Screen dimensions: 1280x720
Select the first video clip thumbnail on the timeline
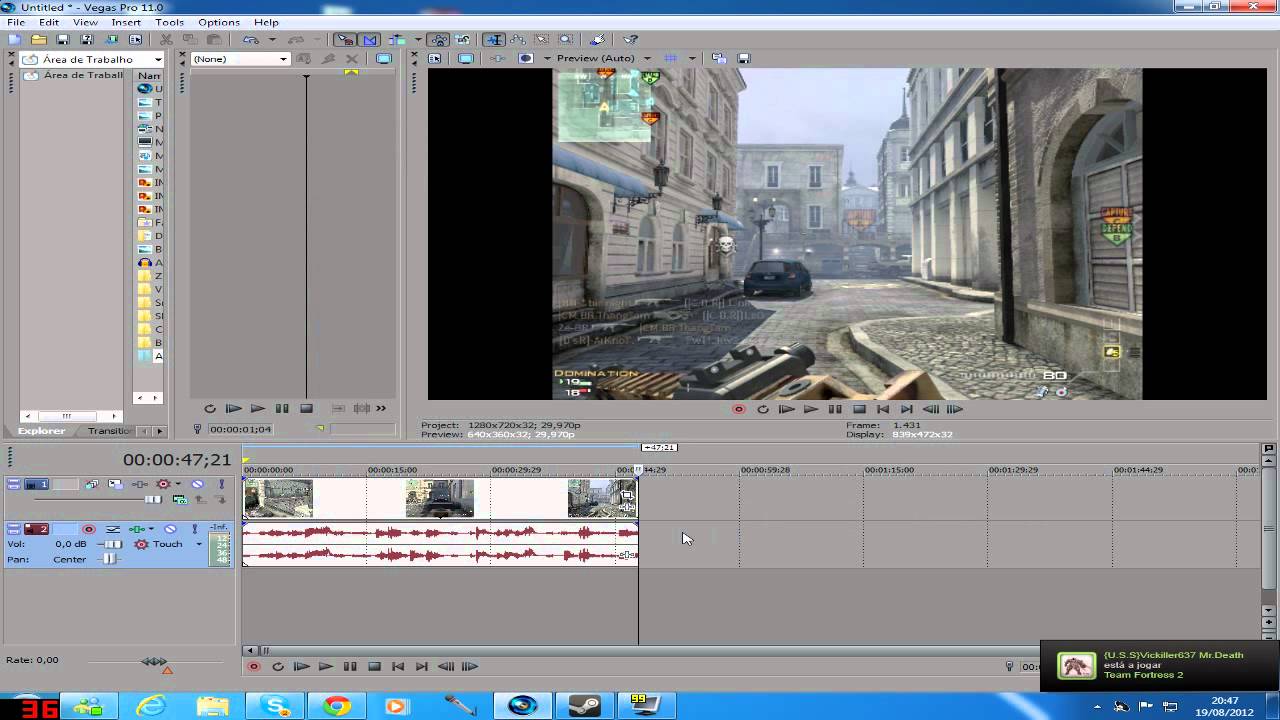point(279,498)
